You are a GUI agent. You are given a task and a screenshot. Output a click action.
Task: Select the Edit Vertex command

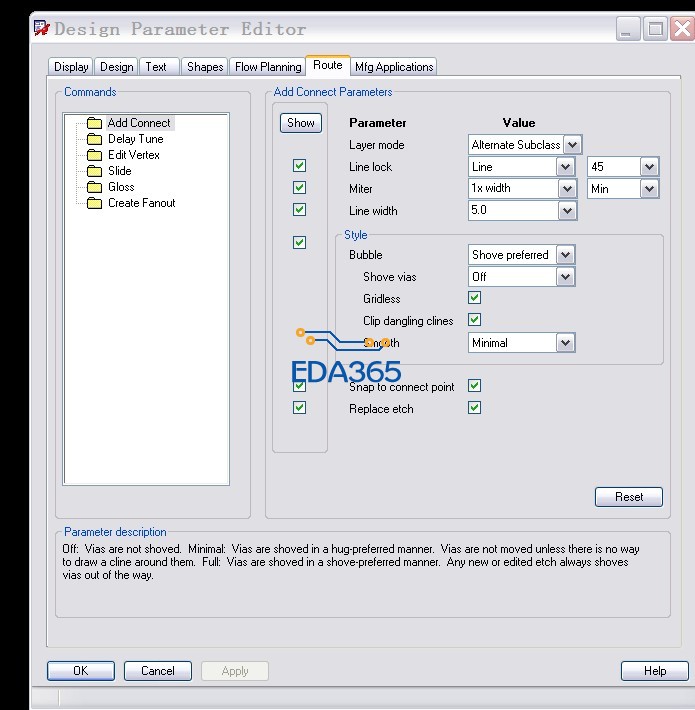coord(134,155)
